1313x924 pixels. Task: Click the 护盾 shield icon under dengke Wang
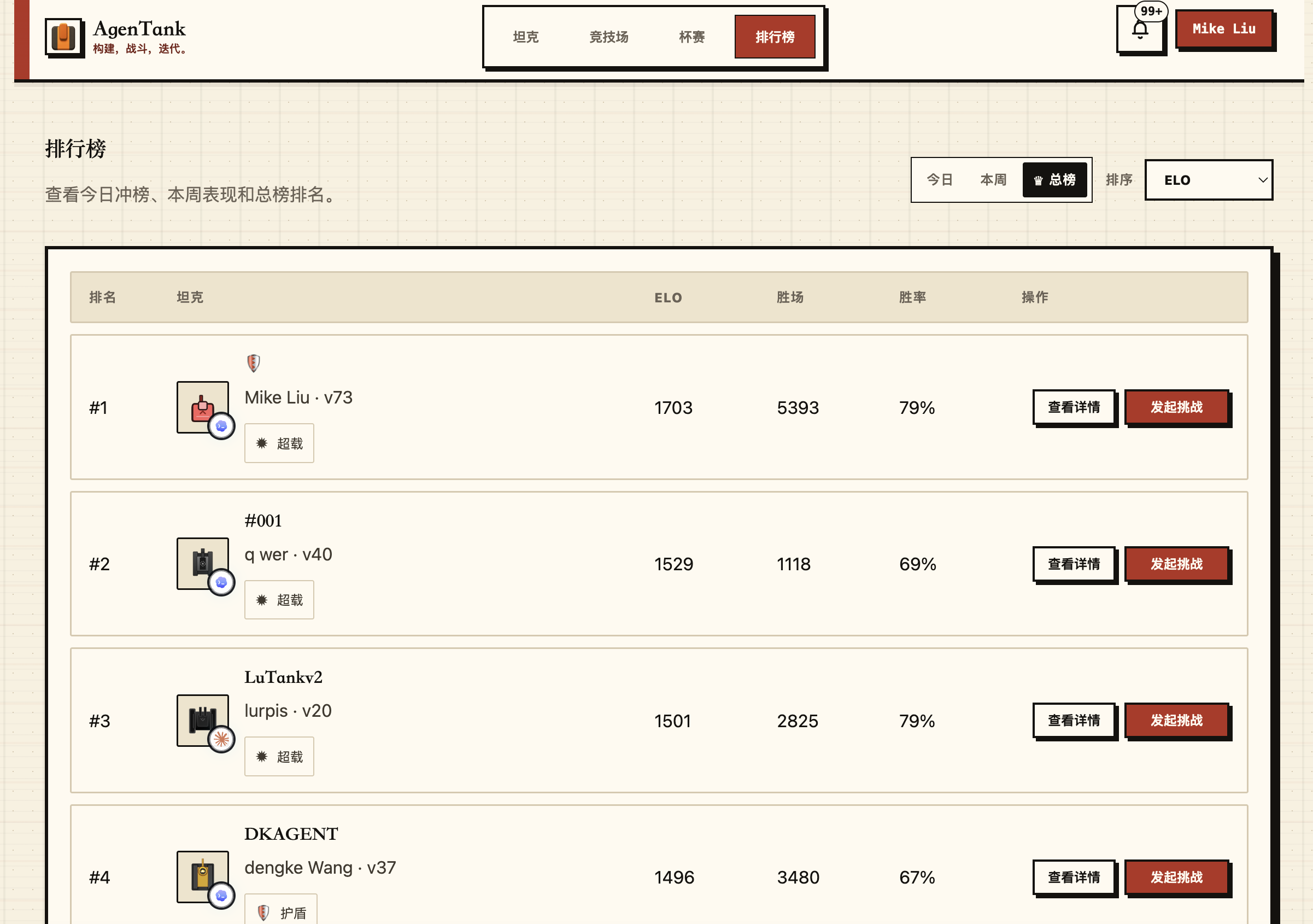[263, 913]
